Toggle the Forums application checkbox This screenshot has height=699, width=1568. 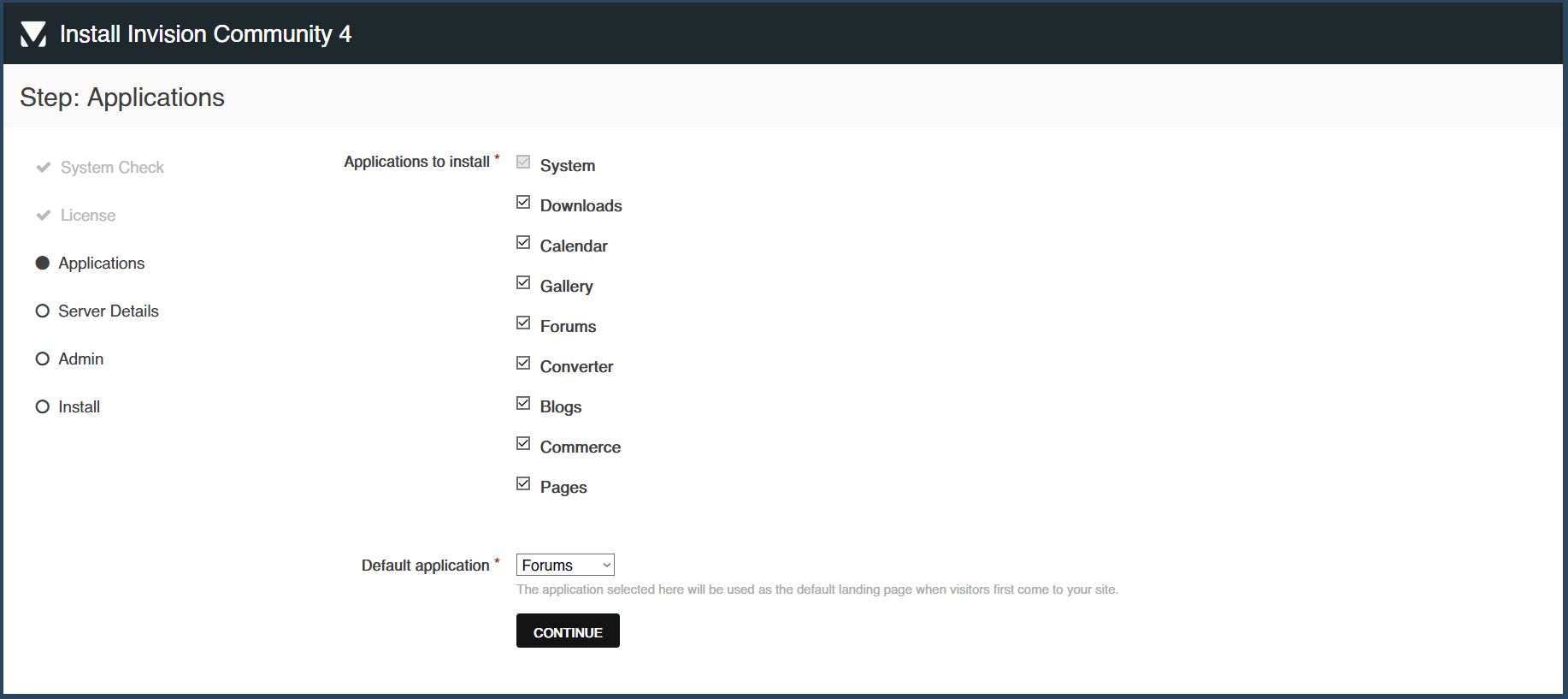pyautogui.click(x=523, y=323)
